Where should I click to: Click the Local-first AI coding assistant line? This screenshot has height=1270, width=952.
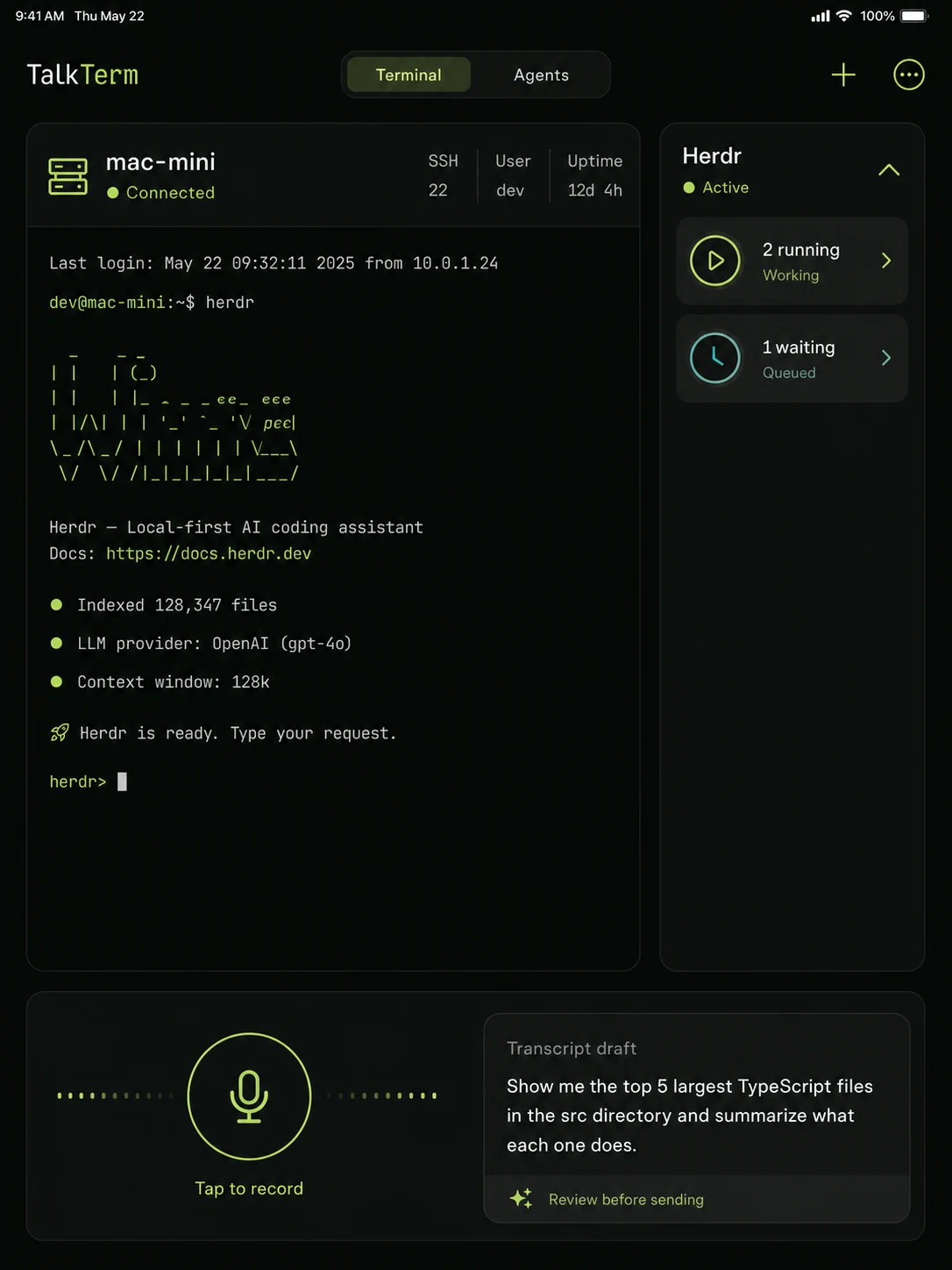(237, 527)
